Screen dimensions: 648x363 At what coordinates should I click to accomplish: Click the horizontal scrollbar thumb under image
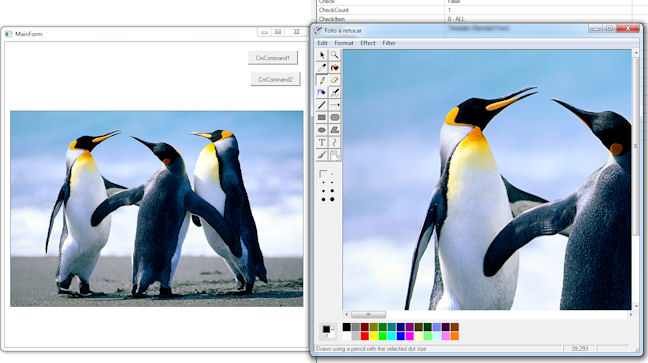[368, 315]
